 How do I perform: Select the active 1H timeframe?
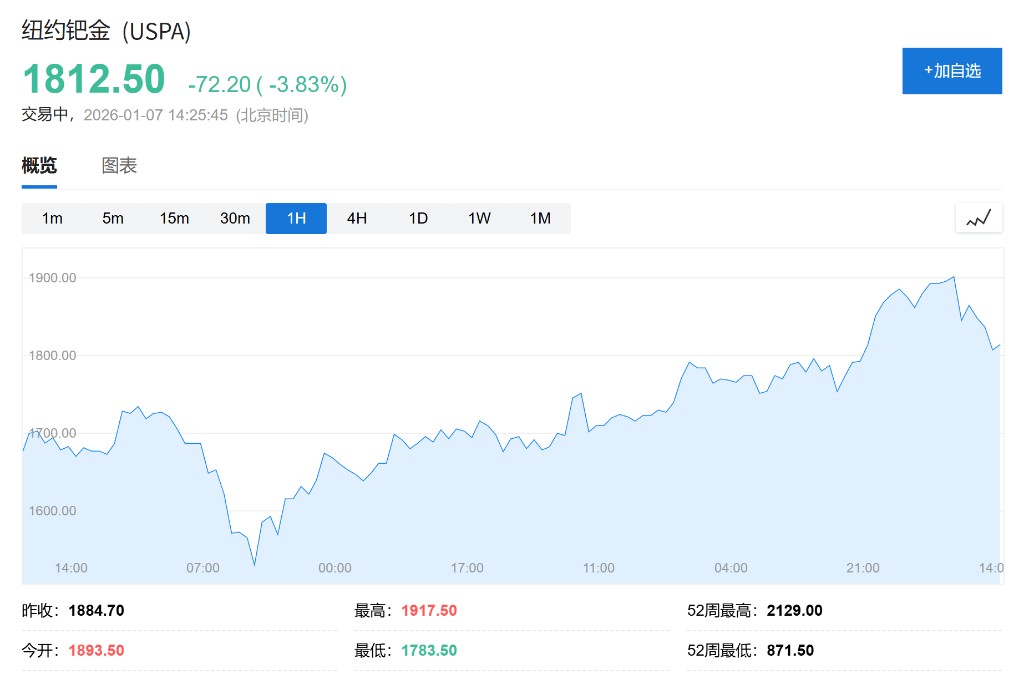pos(296,218)
